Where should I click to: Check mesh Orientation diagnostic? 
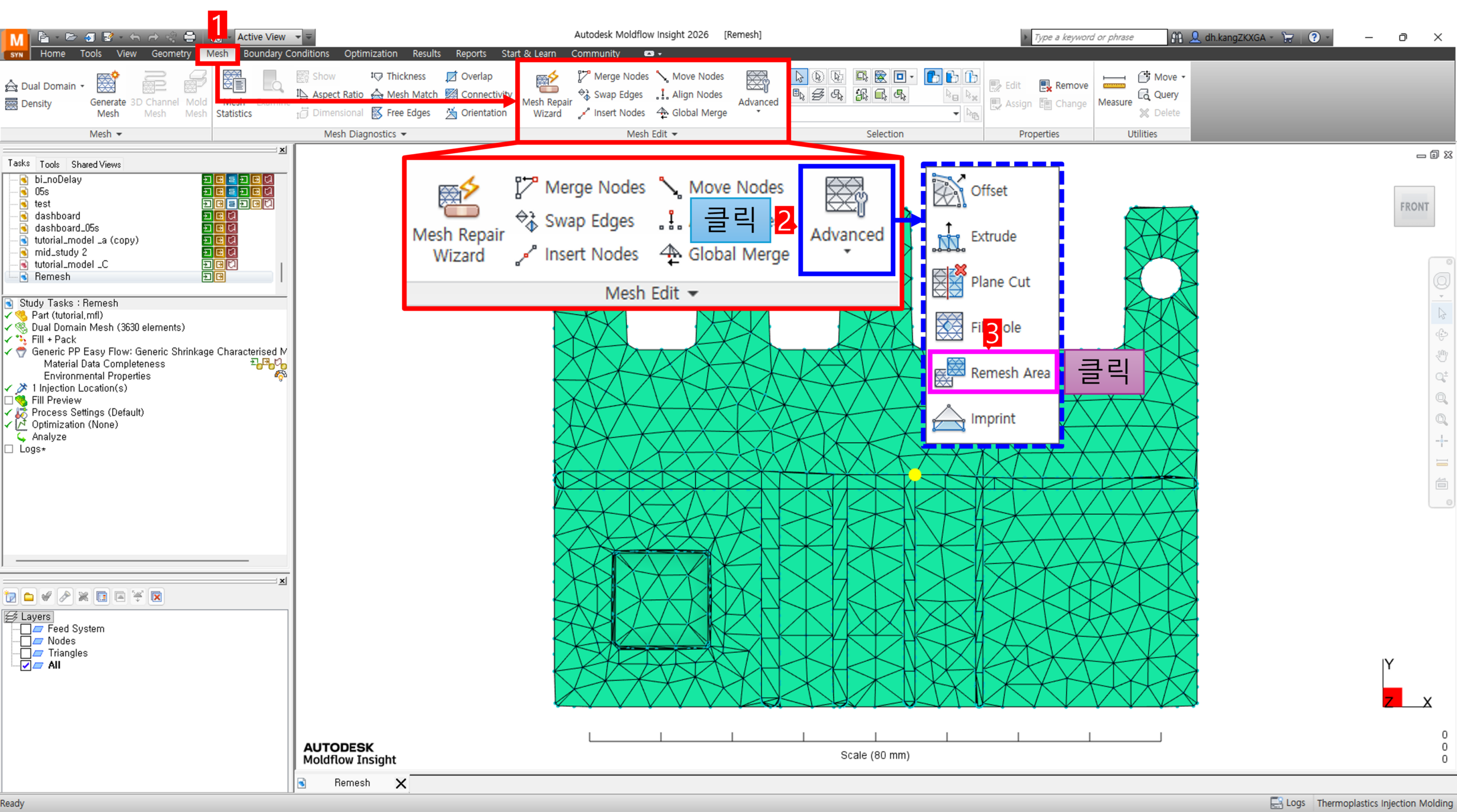[x=476, y=113]
